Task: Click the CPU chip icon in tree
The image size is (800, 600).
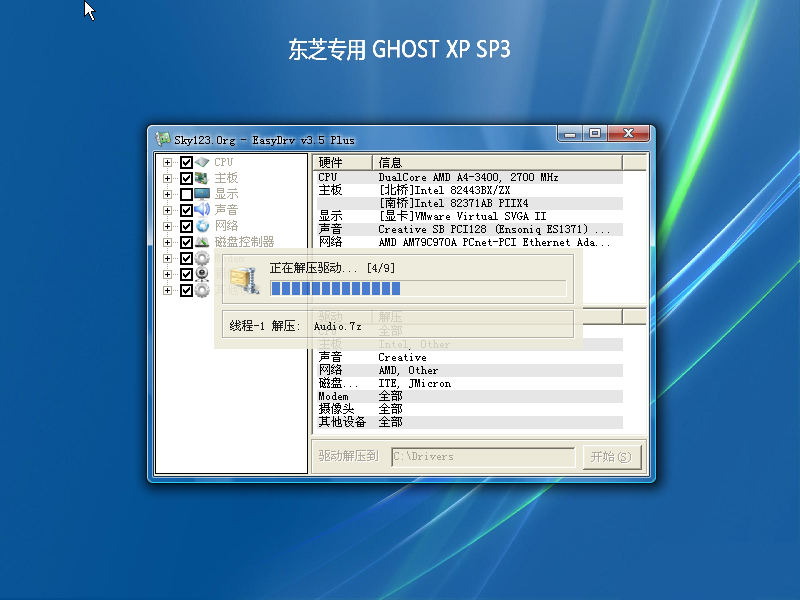Action: [202, 162]
